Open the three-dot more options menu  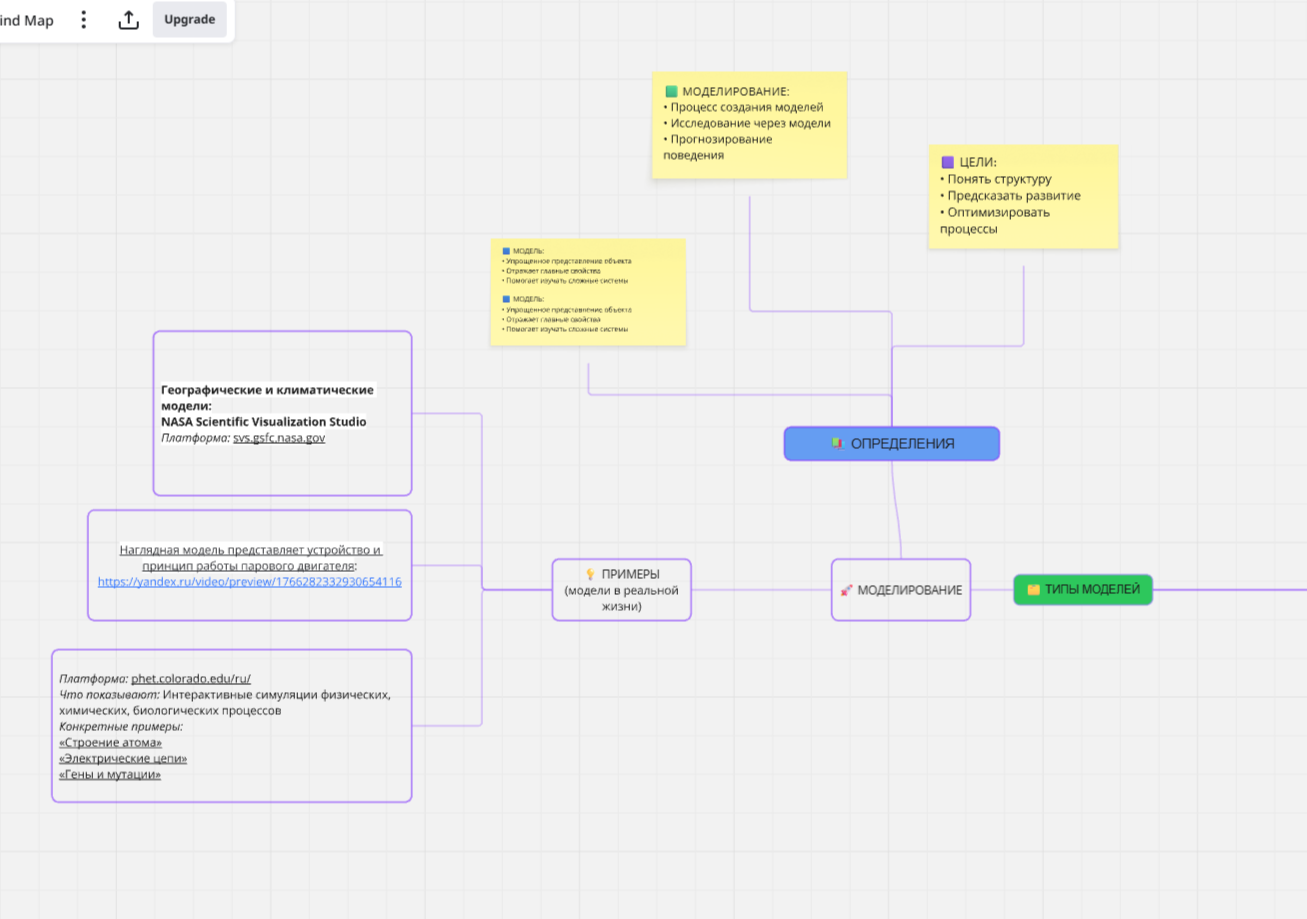point(84,20)
